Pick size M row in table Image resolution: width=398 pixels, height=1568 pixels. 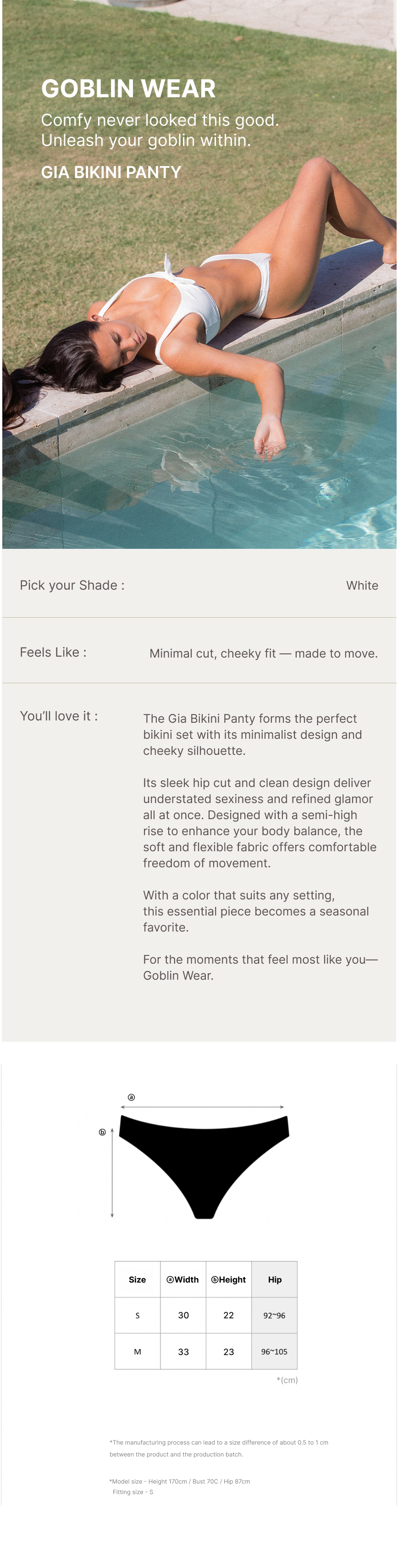tap(138, 1352)
